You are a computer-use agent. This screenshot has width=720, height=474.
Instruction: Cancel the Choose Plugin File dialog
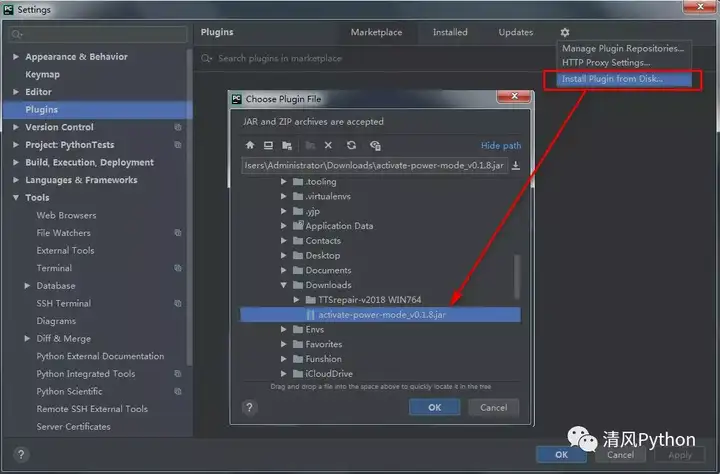[x=494, y=407]
